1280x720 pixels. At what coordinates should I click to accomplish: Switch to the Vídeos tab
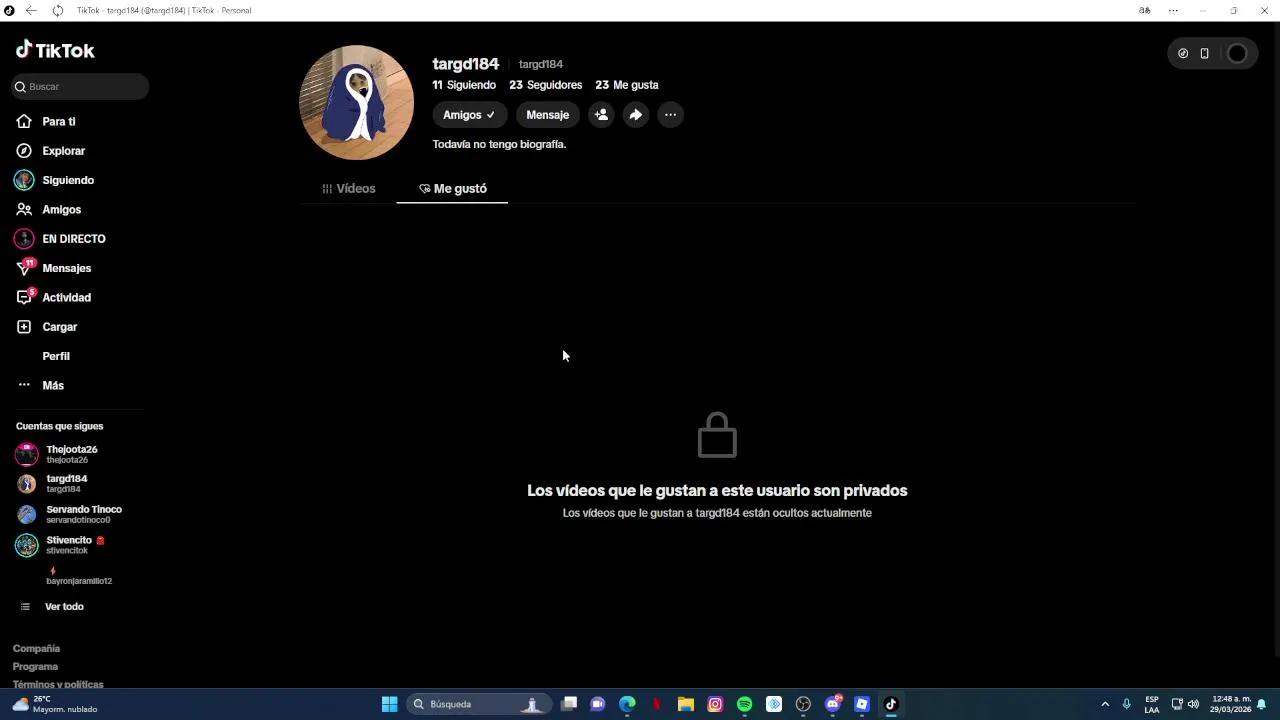pyautogui.click(x=349, y=188)
